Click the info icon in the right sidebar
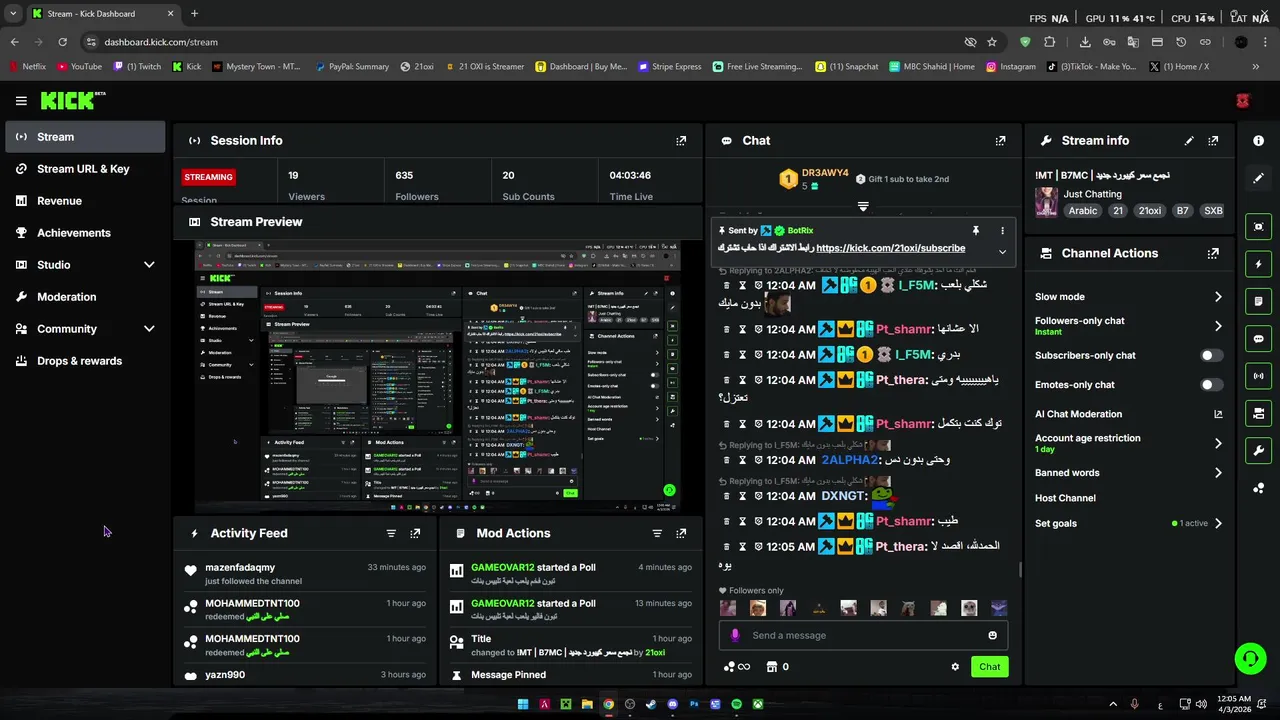 (x=1258, y=141)
